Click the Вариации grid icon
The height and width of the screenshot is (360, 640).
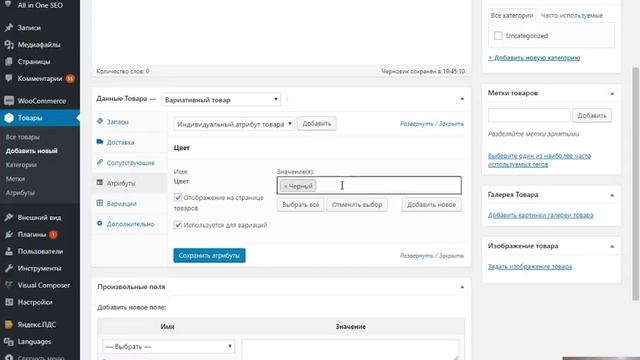click(x=100, y=203)
